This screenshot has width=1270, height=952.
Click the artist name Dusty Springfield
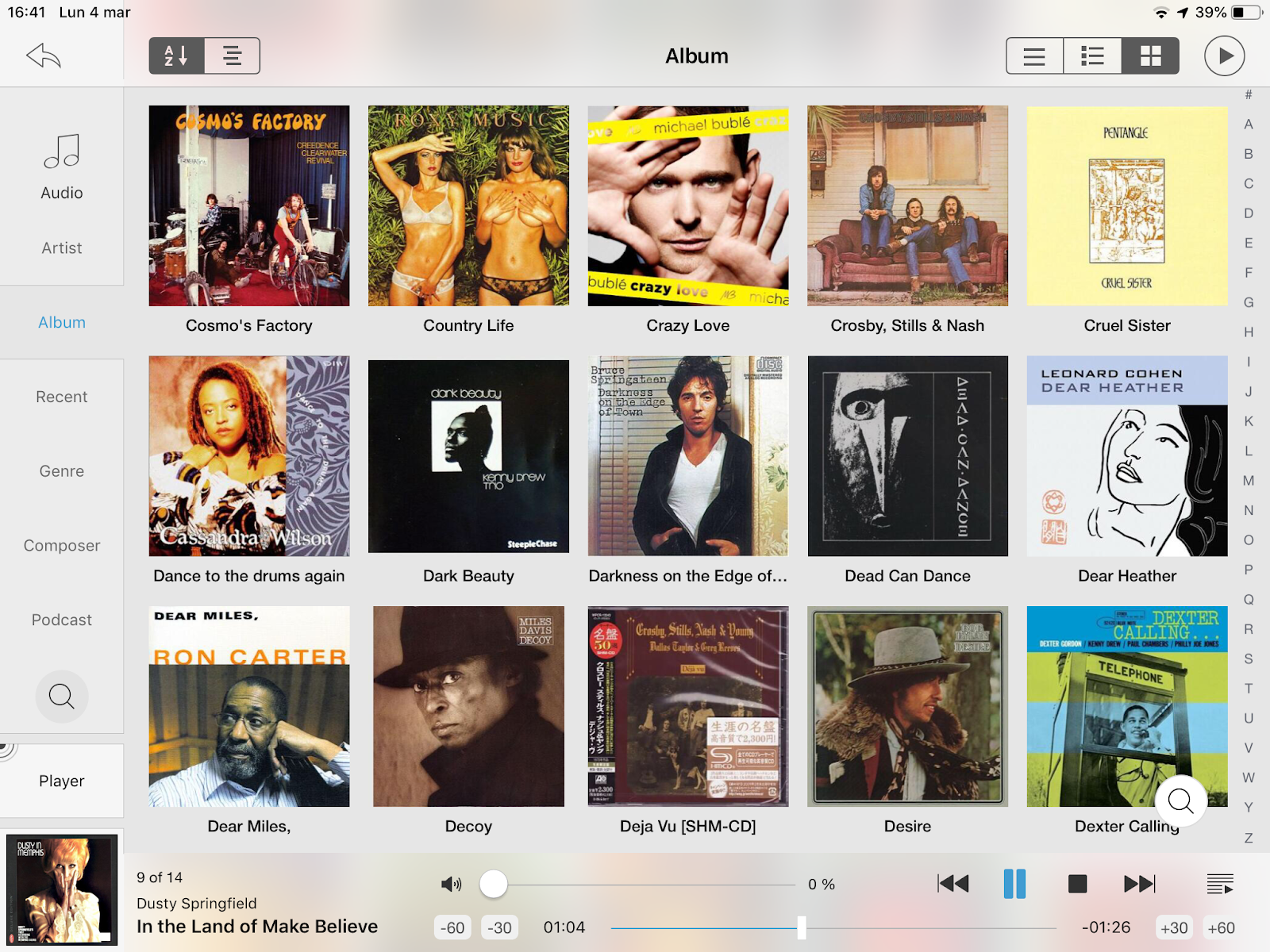point(197,903)
